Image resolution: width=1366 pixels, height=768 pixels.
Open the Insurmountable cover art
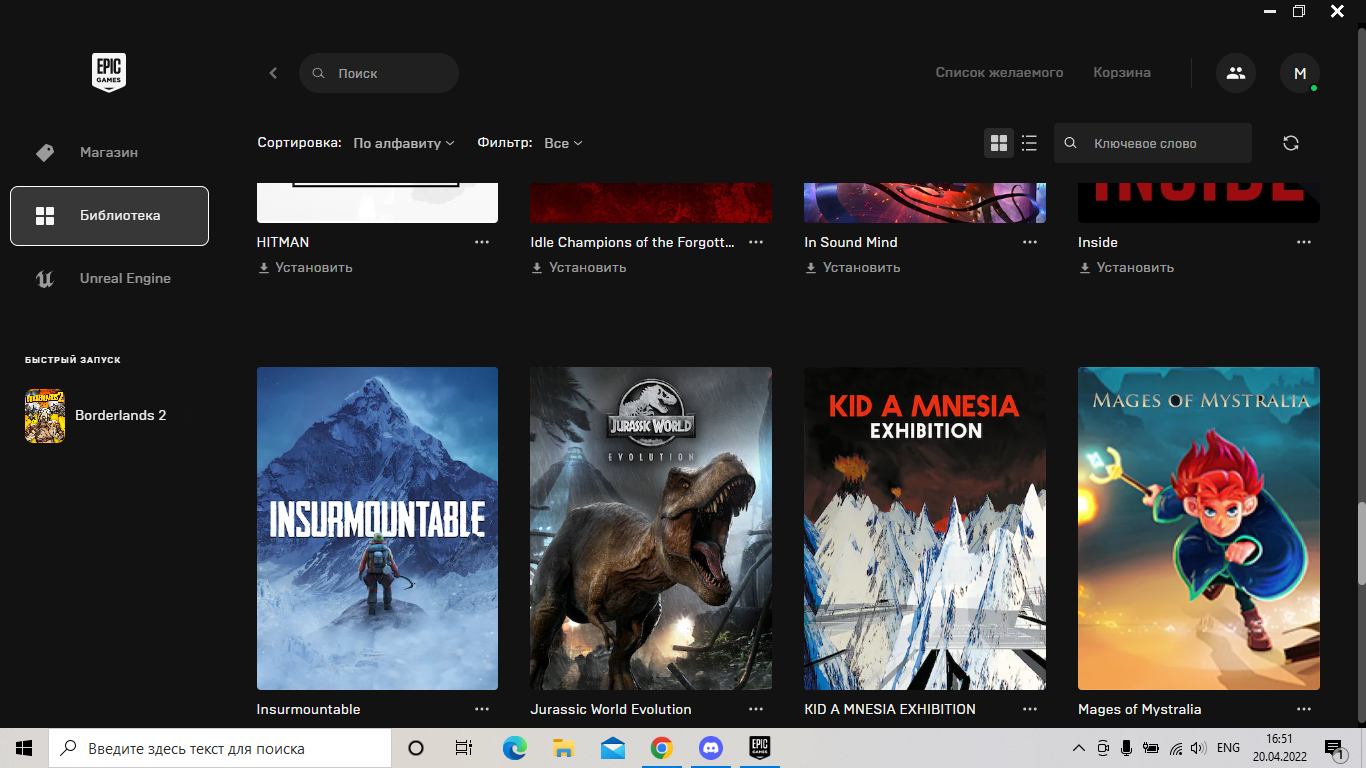[377, 528]
